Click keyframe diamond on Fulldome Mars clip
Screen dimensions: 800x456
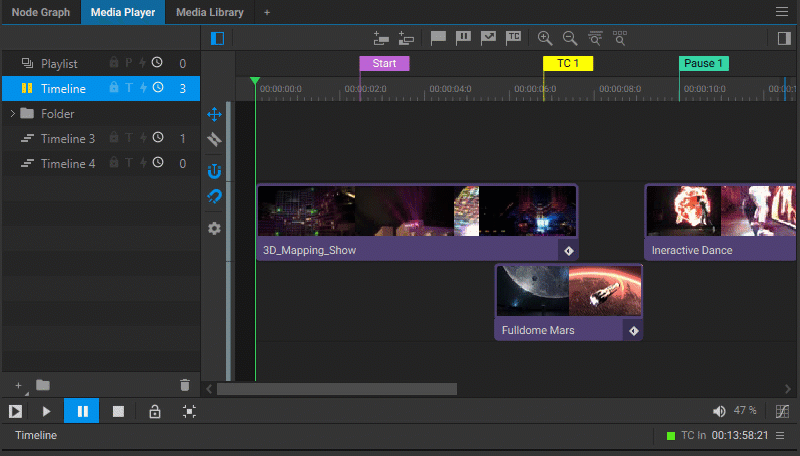tap(633, 331)
